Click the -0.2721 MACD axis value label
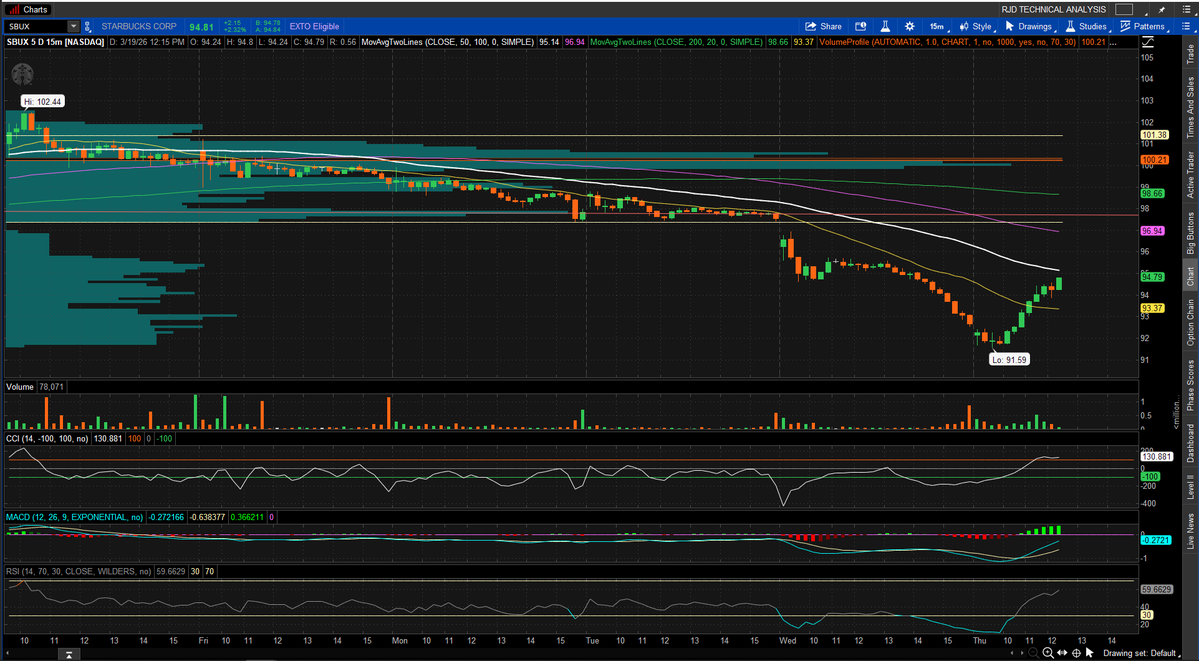Image resolution: width=1199 pixels, height=661 pixels. point(1155,540)
